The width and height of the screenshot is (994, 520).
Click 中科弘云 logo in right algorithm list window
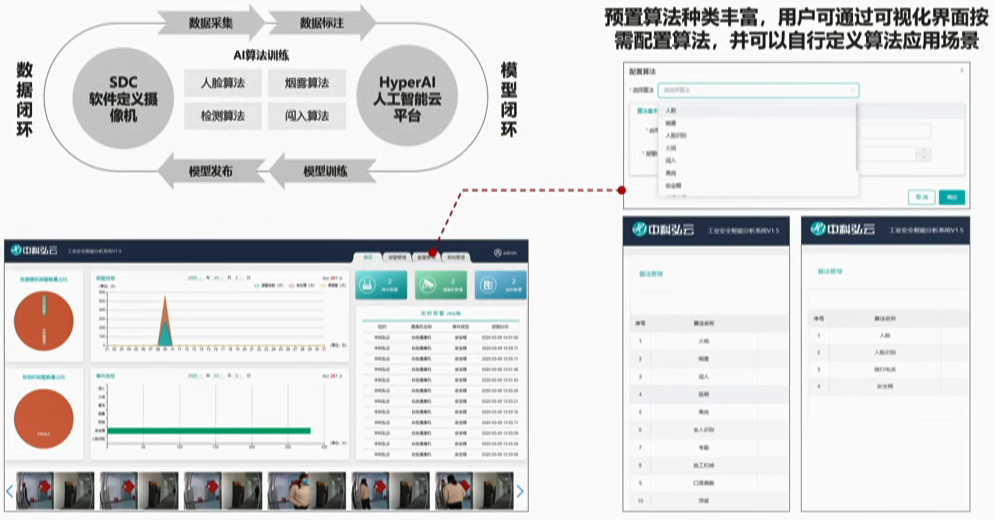[842, 229]
